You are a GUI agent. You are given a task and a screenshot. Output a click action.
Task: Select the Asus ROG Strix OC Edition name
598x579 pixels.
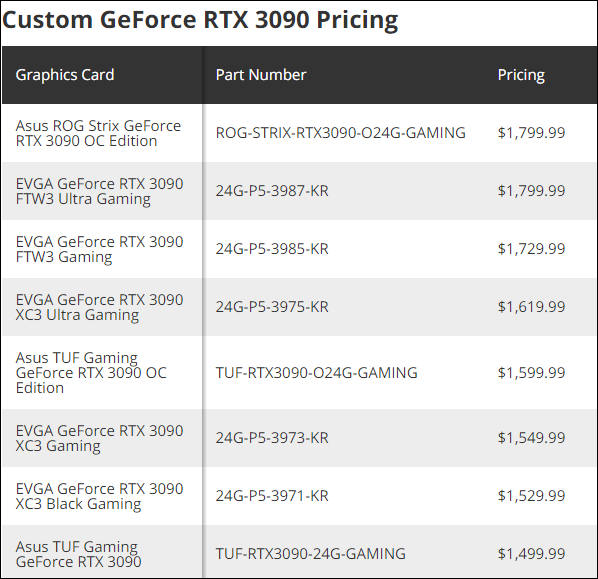click(98, 133)
